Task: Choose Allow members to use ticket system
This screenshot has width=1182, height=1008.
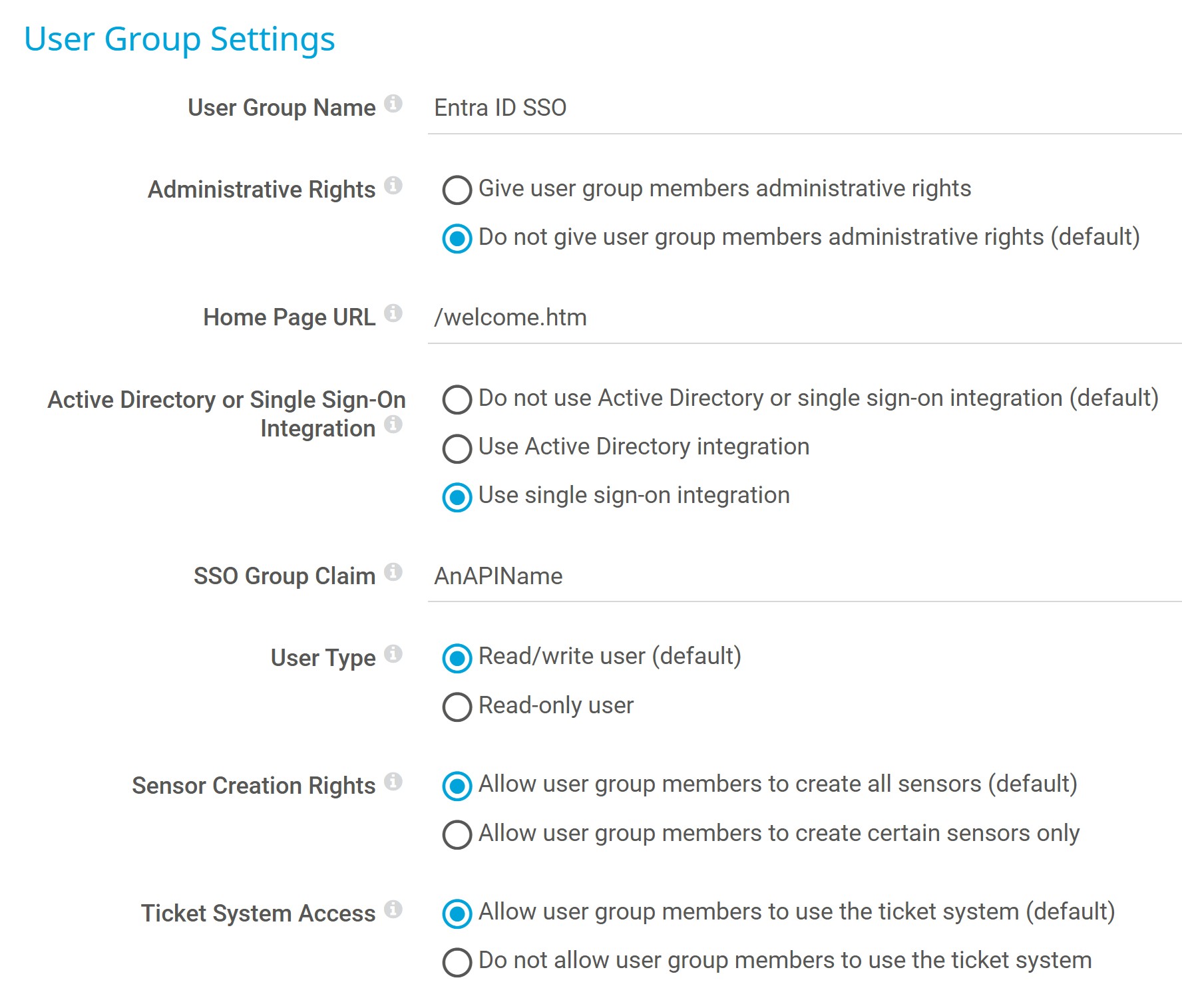Action: pyautogui.click(x=457, y=914)
